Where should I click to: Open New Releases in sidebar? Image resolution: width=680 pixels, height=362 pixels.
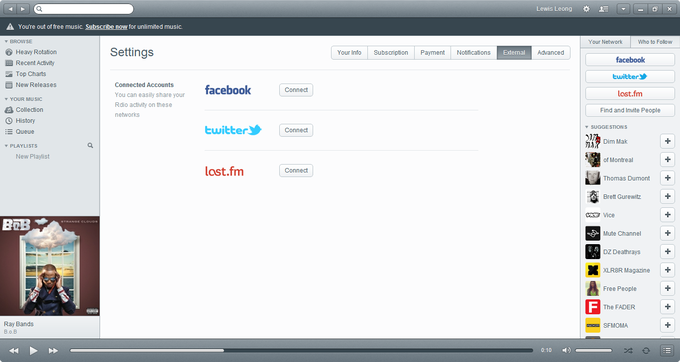[x=36, y=85]
